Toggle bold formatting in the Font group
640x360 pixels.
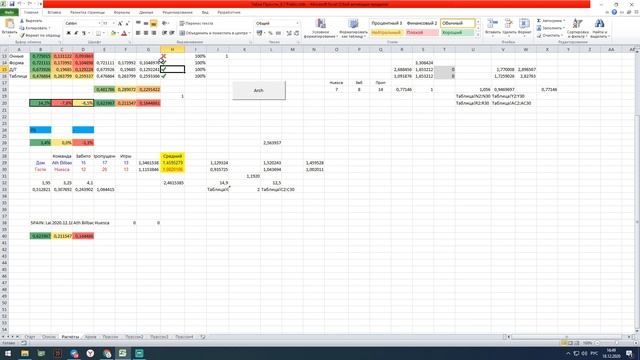click(69, 33)
